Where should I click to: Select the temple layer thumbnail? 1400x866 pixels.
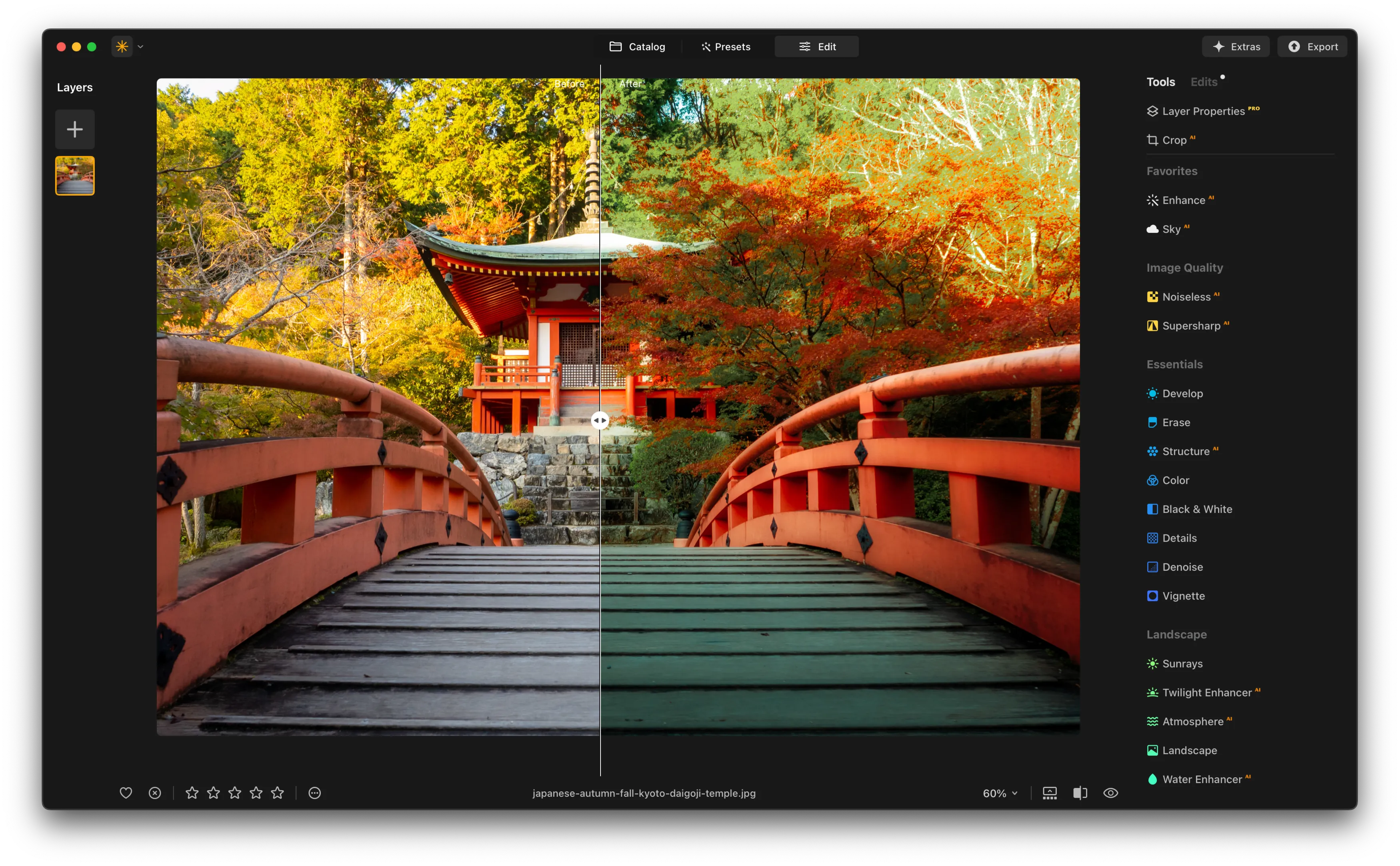click(x=74, y=176)
